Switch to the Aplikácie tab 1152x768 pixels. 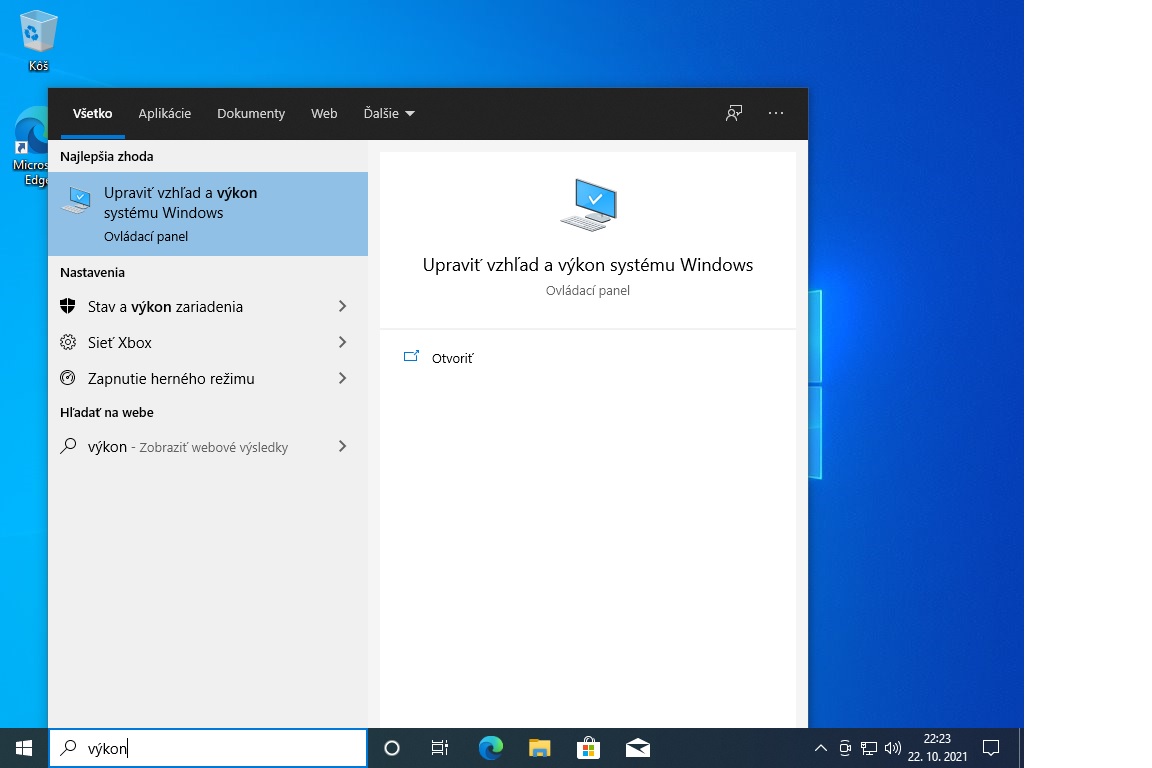pyautogui.click(x=165, y=114)
